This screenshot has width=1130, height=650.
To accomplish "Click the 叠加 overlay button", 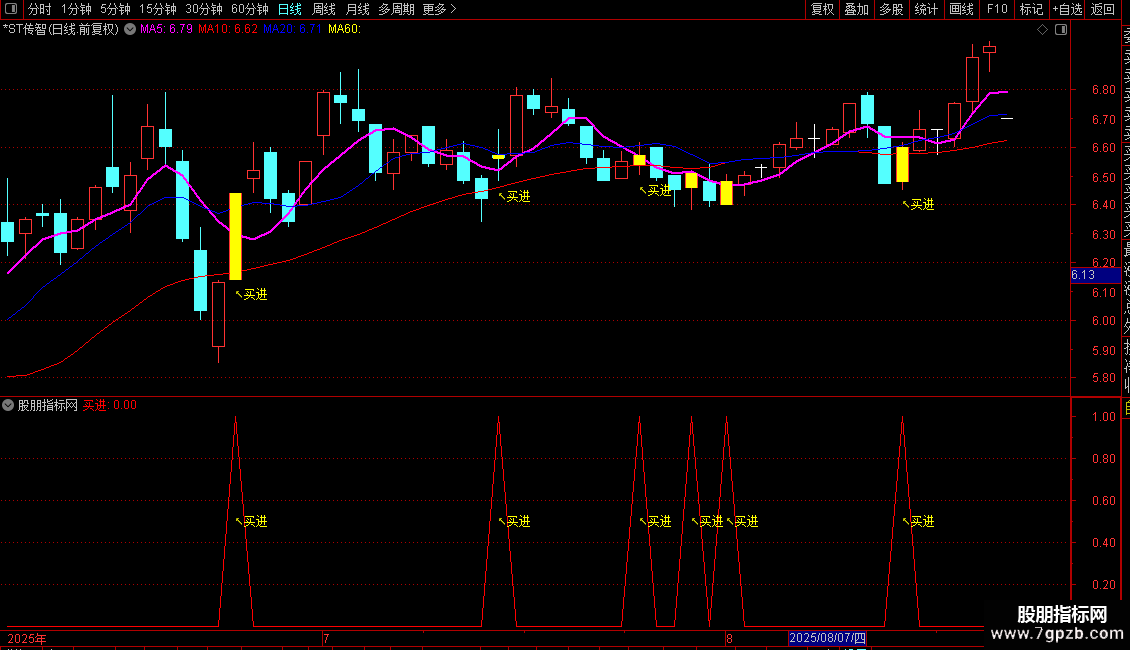I will (x=857, y=9).
